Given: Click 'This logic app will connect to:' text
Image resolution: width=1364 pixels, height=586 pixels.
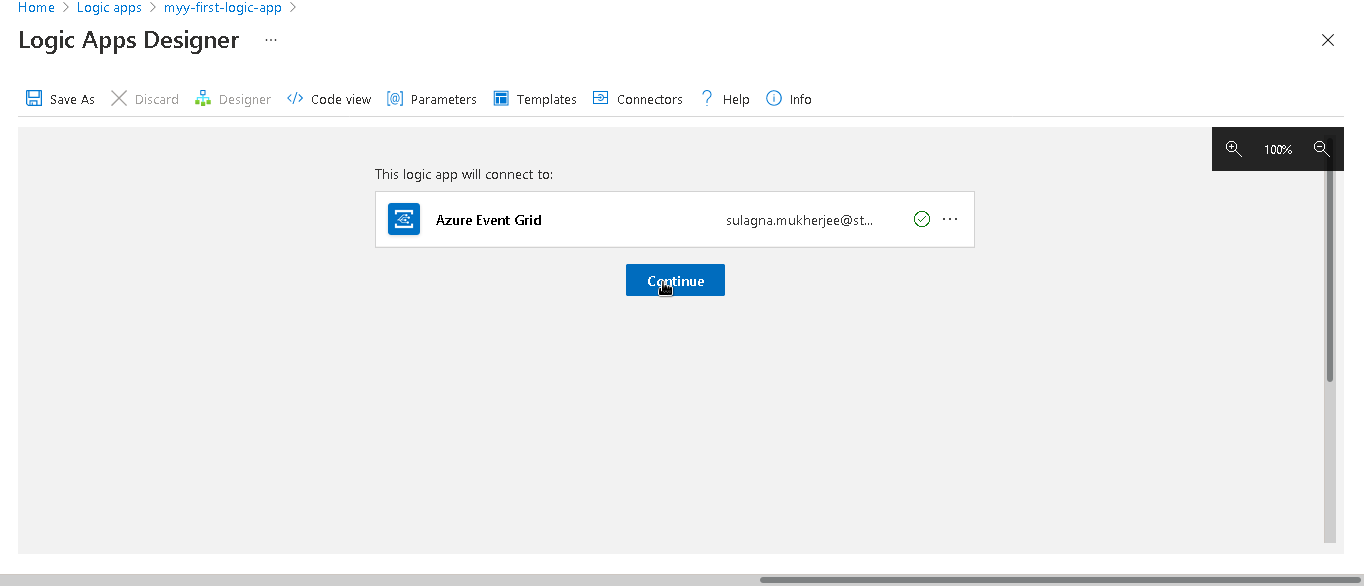Looking at the screenshot, I should pyautogui.click(x=464, y=174).
